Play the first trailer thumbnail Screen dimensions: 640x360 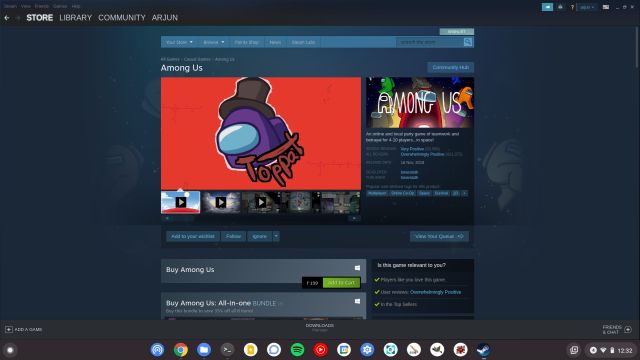[x=180, y=202]
